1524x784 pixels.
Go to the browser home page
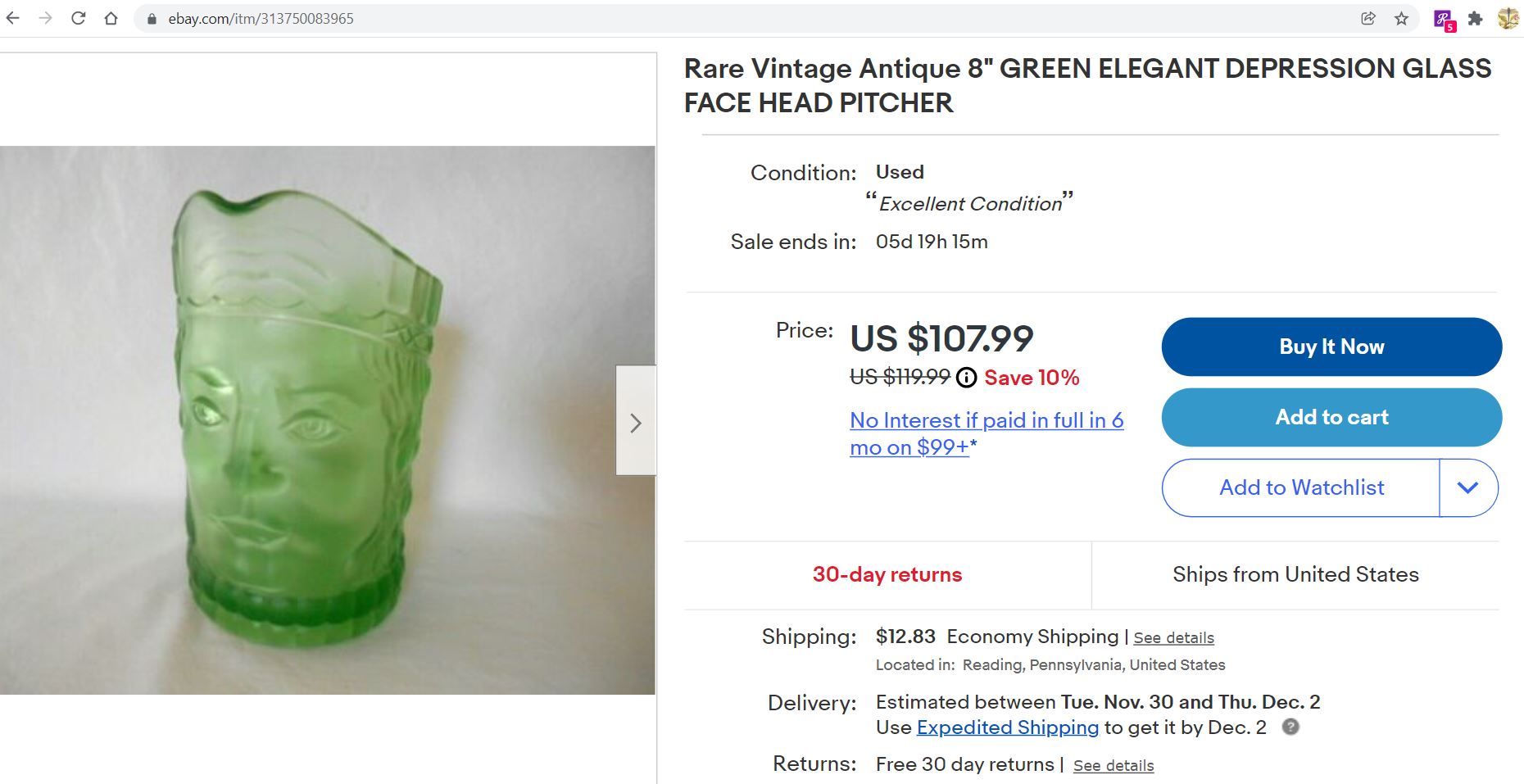[x=111, y=18]
